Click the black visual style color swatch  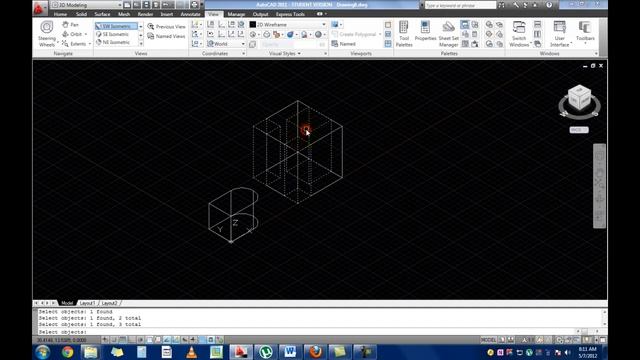pyautogui.click(x=253, y=24)
